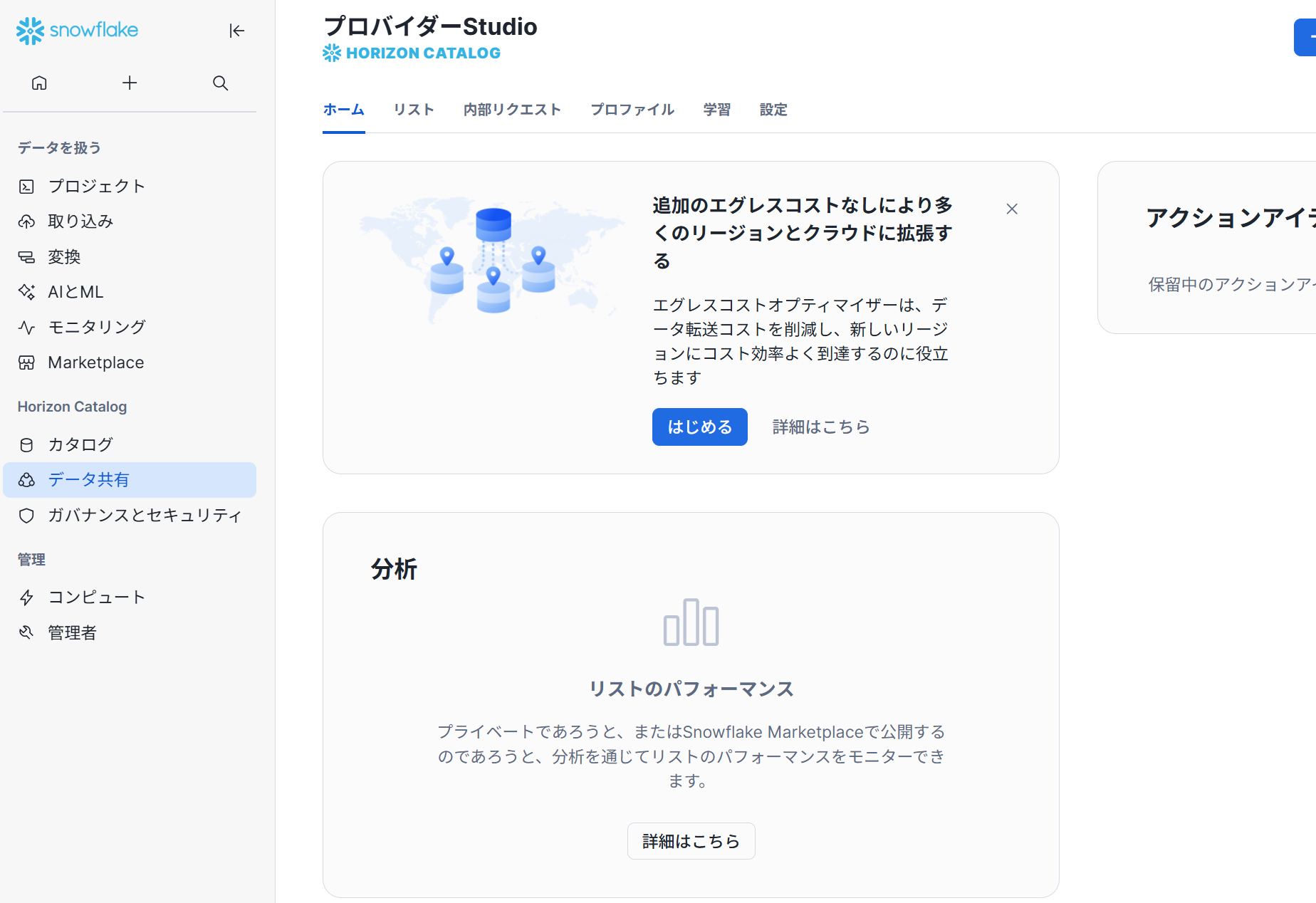Switch to the ホーム tab

click(x=344, y=110)
